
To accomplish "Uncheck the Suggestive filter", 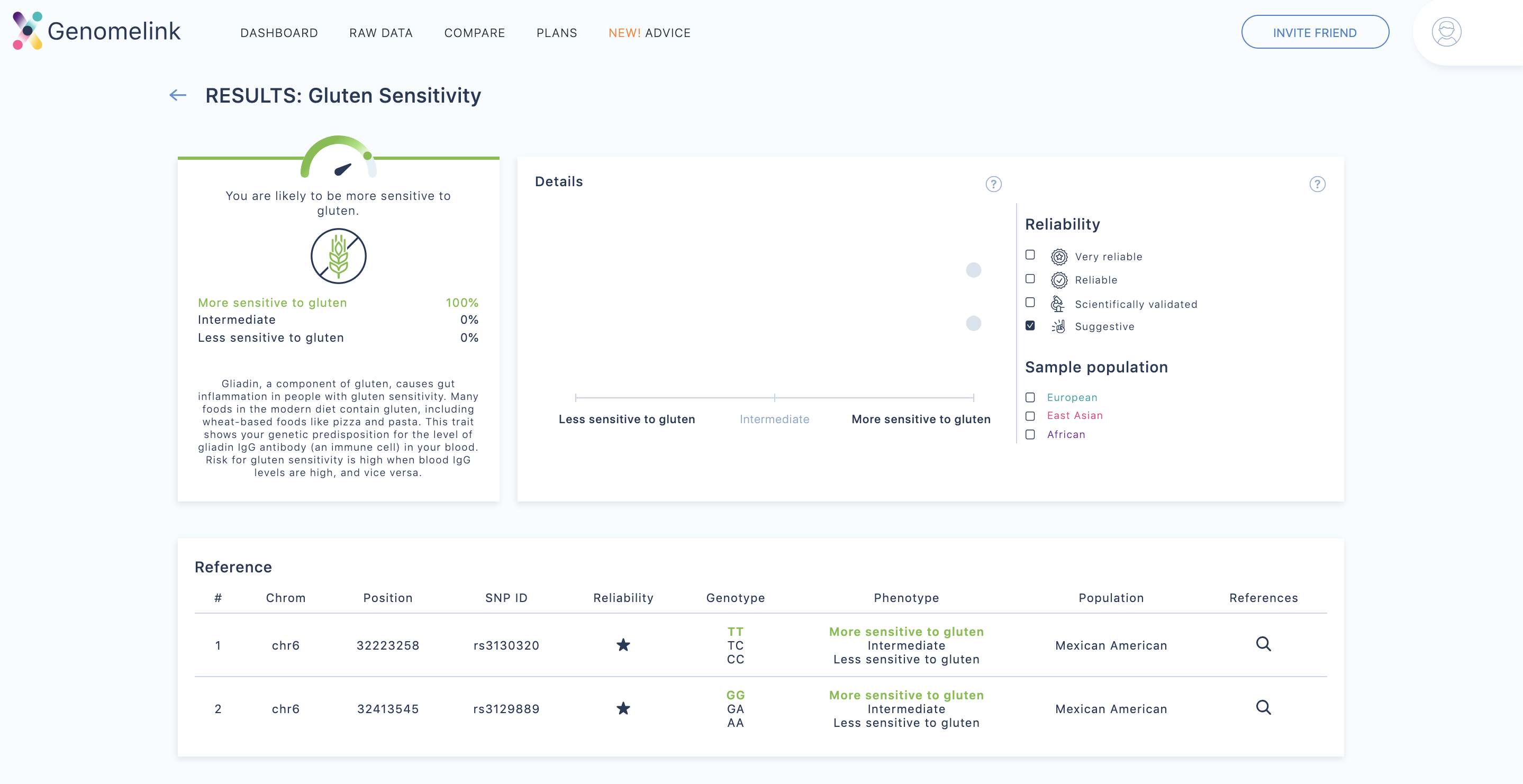I will (1030, 326).
